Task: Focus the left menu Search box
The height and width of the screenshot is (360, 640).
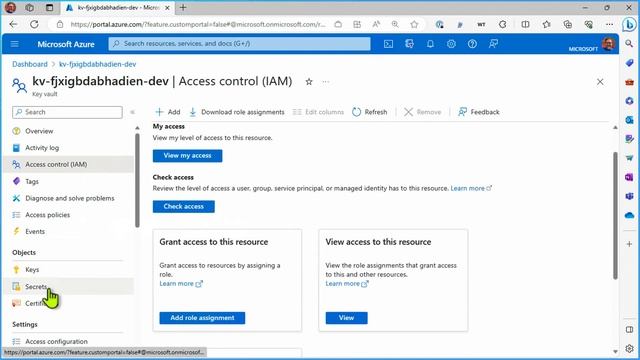Action: [x=67, y=112]
